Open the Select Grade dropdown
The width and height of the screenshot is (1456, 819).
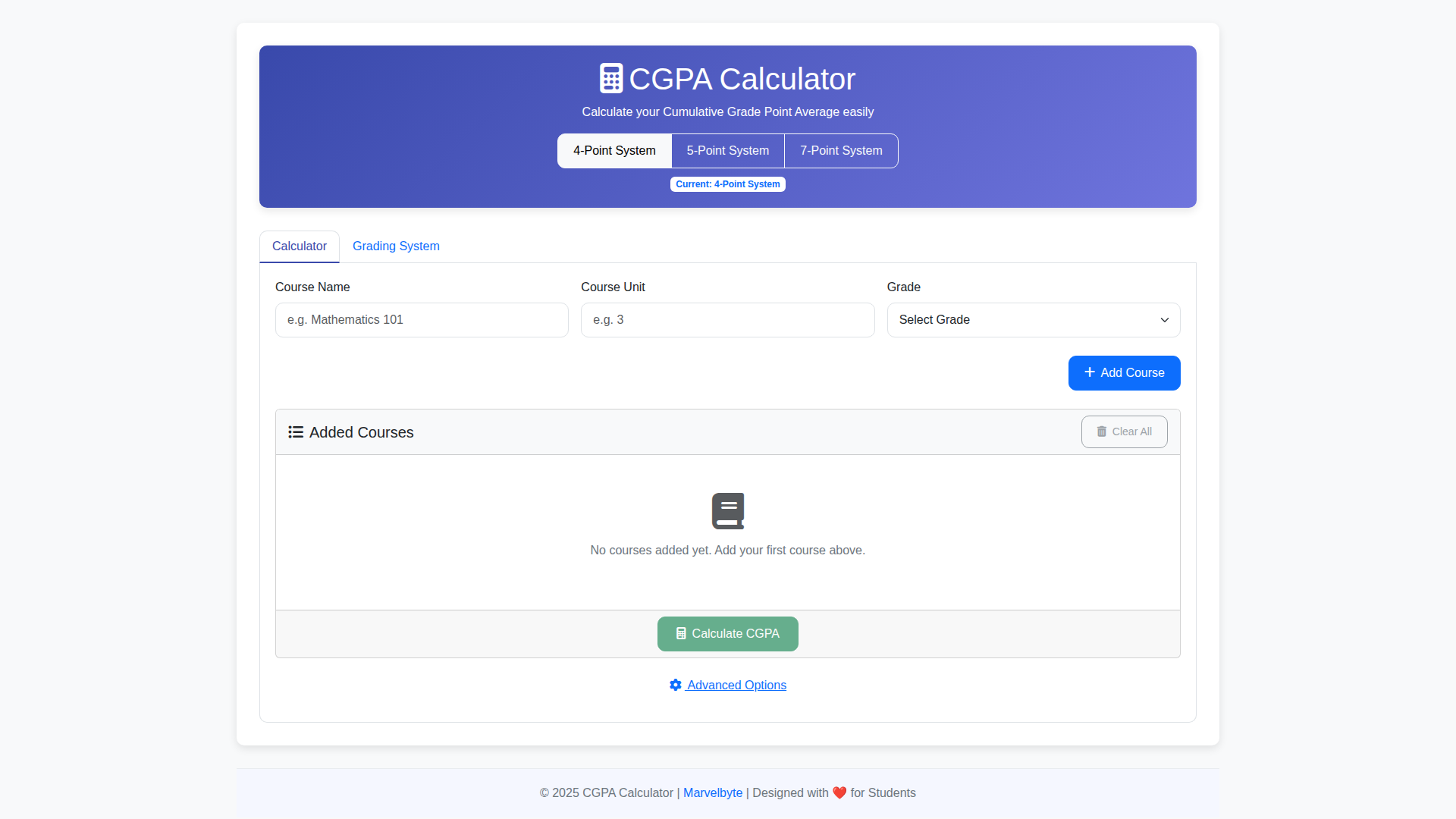[x=1033, y=320]
